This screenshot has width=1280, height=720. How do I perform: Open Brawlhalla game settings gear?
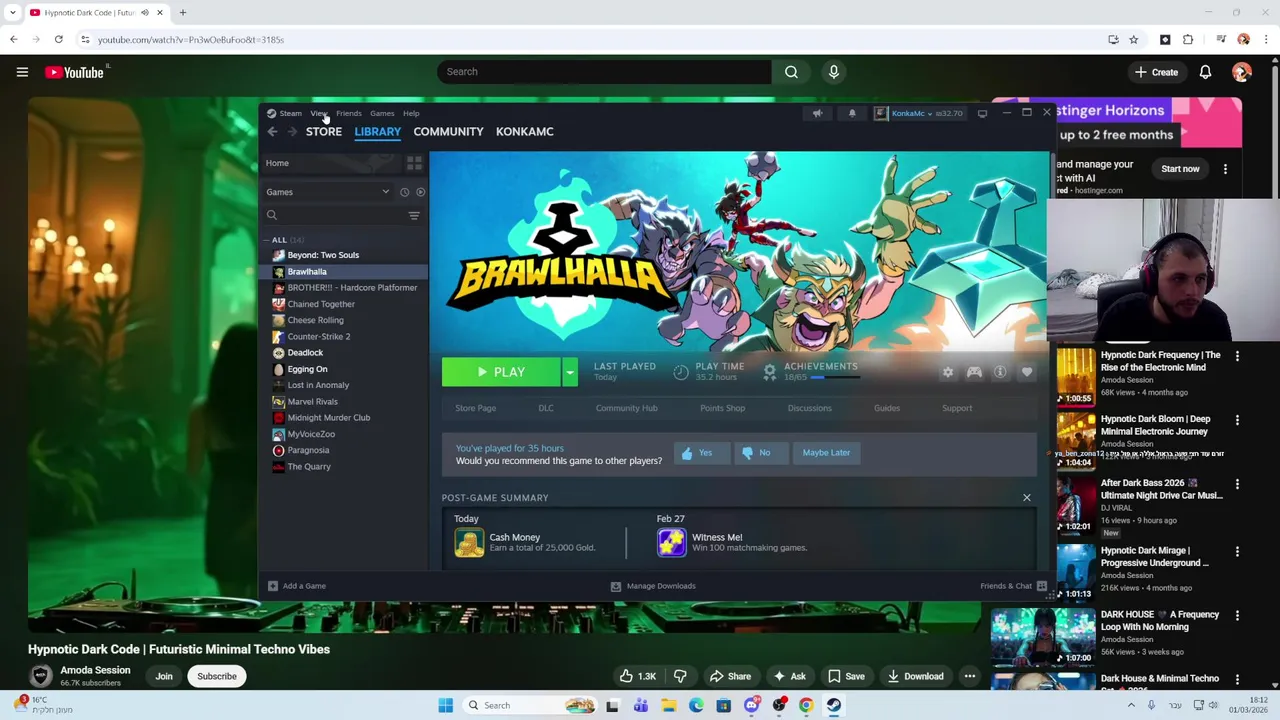[948, 372]
